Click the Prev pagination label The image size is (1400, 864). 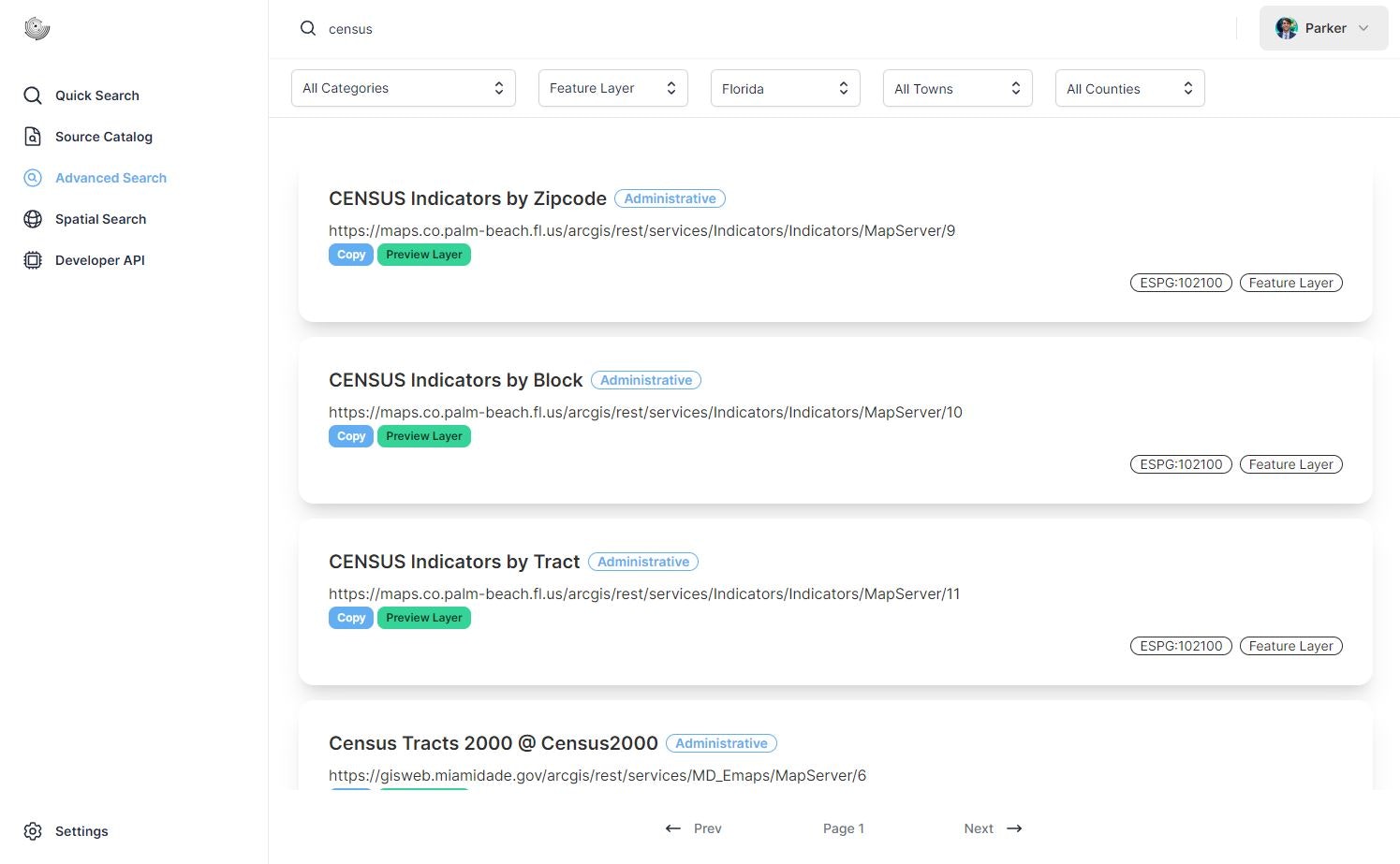point(708,828)
